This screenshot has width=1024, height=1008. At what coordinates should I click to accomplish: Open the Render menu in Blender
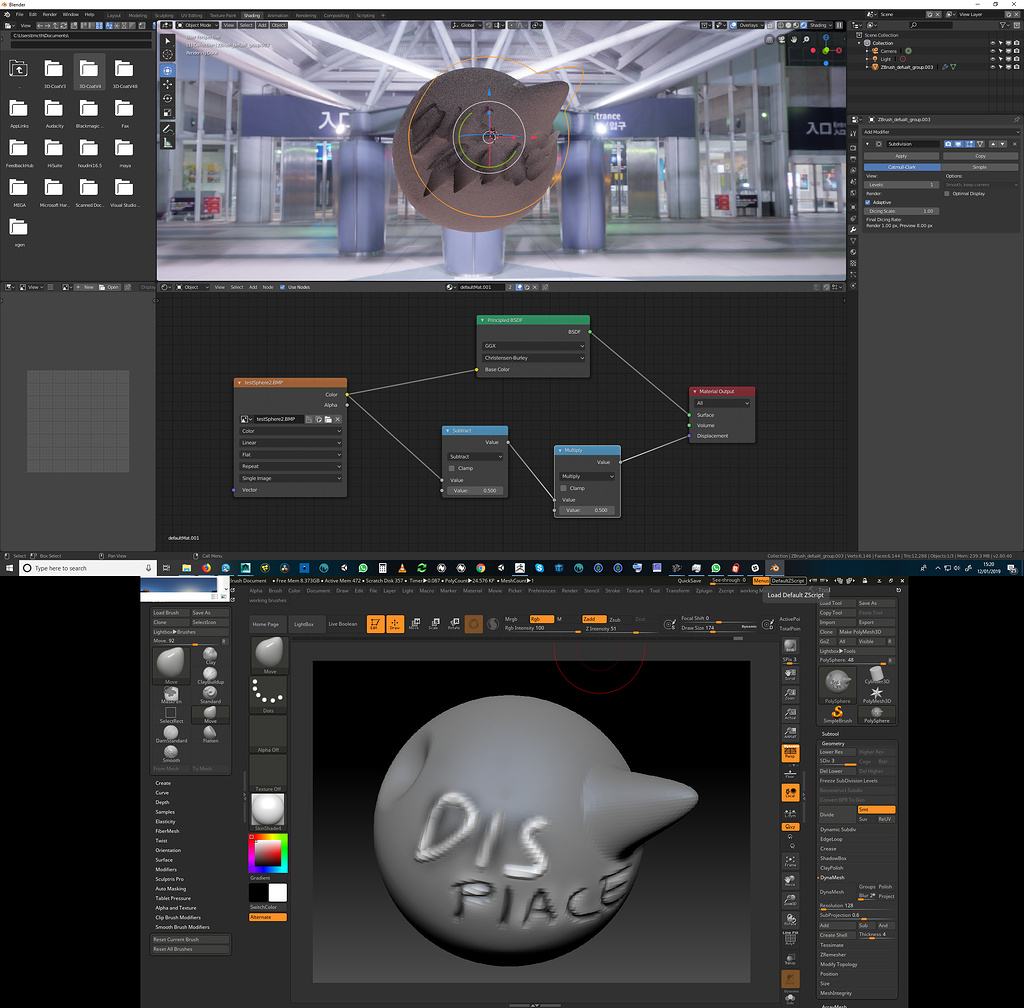point(50,14)
